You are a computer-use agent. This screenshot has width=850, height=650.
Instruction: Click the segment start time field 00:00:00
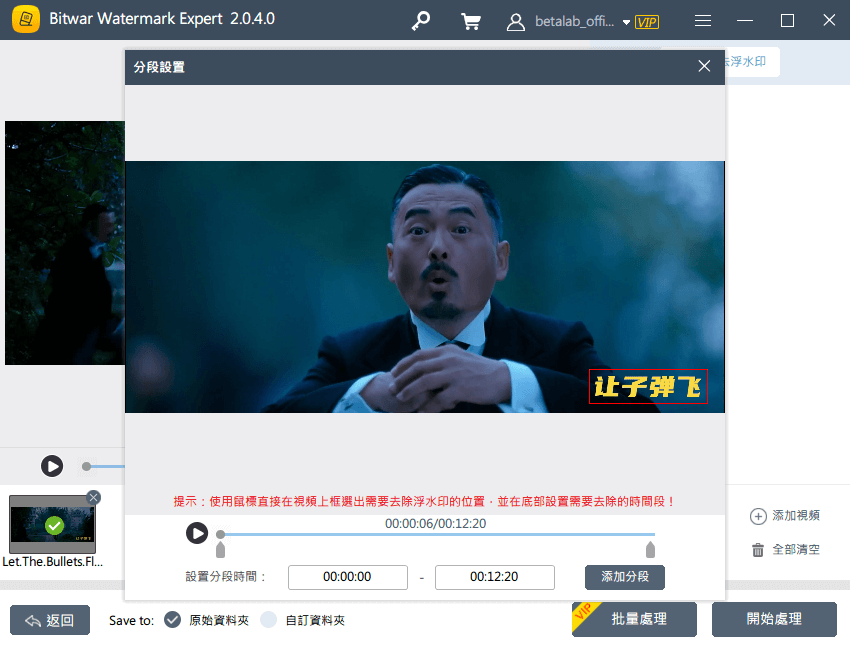pyautogui.click(x=347, y=577)
